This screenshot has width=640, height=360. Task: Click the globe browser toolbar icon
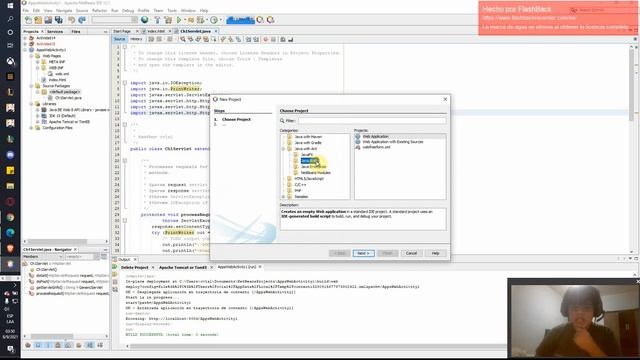pyautogui.click(x=144, y=20)
